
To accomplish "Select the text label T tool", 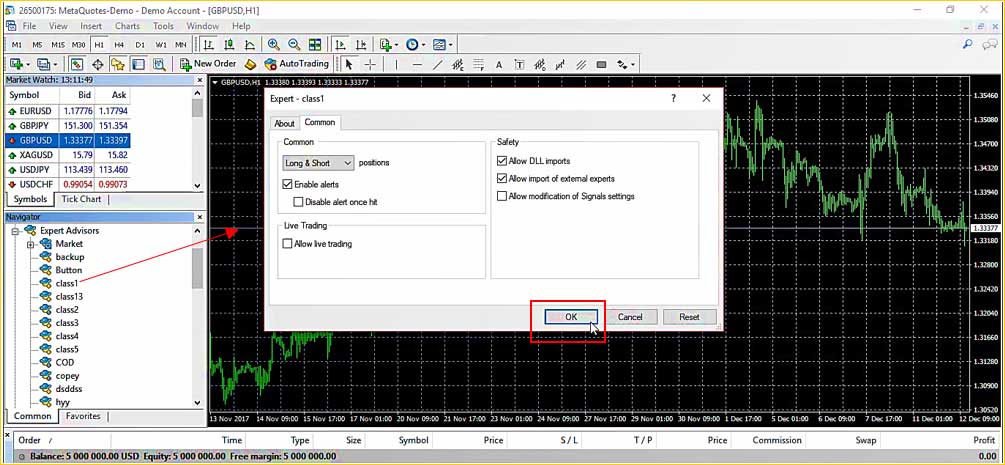I will click(x=520, y=64).
